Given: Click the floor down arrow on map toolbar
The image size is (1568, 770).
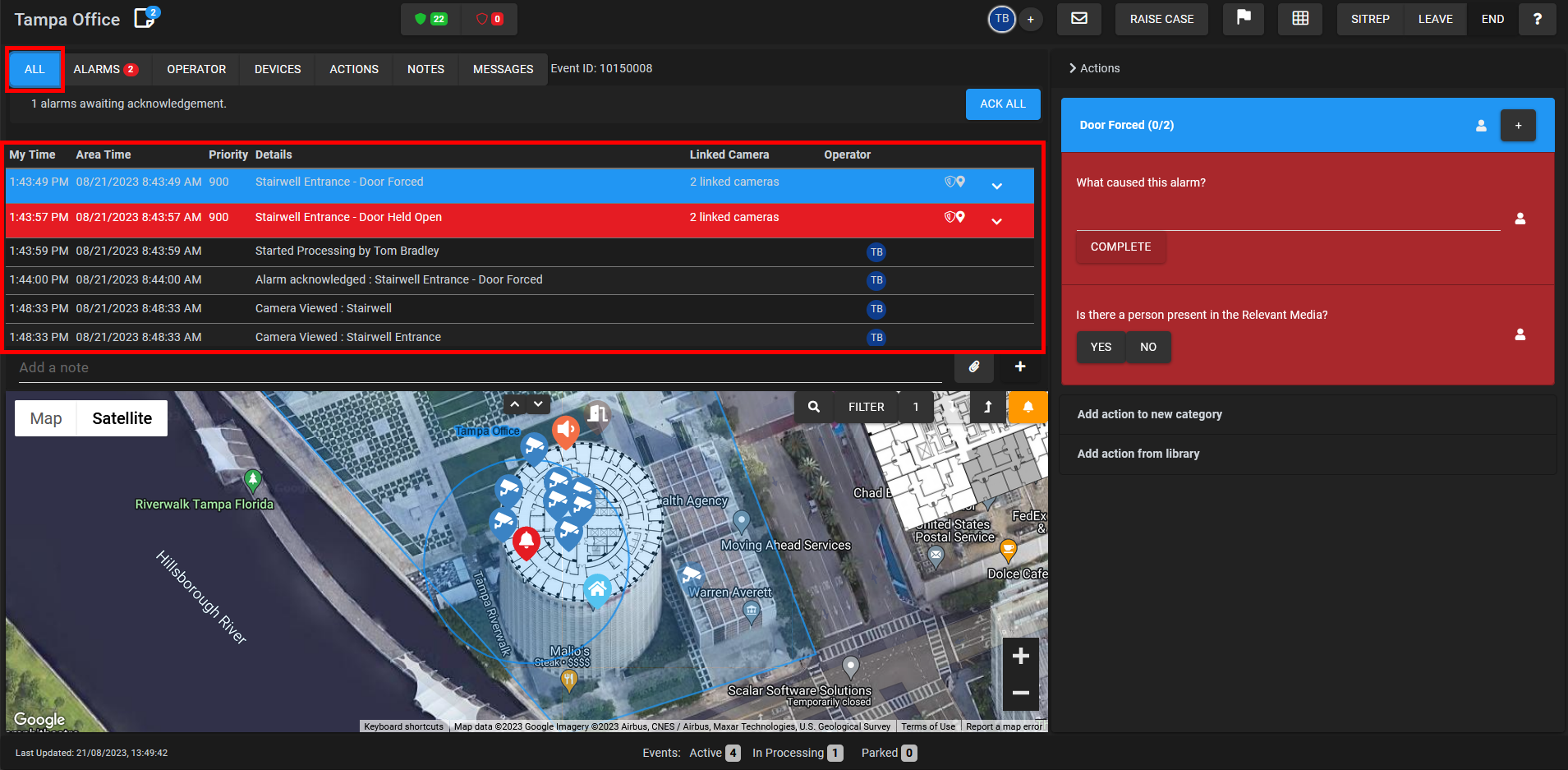Looking at the screenshot, I should pyautogui.click(x=953, y=407).
